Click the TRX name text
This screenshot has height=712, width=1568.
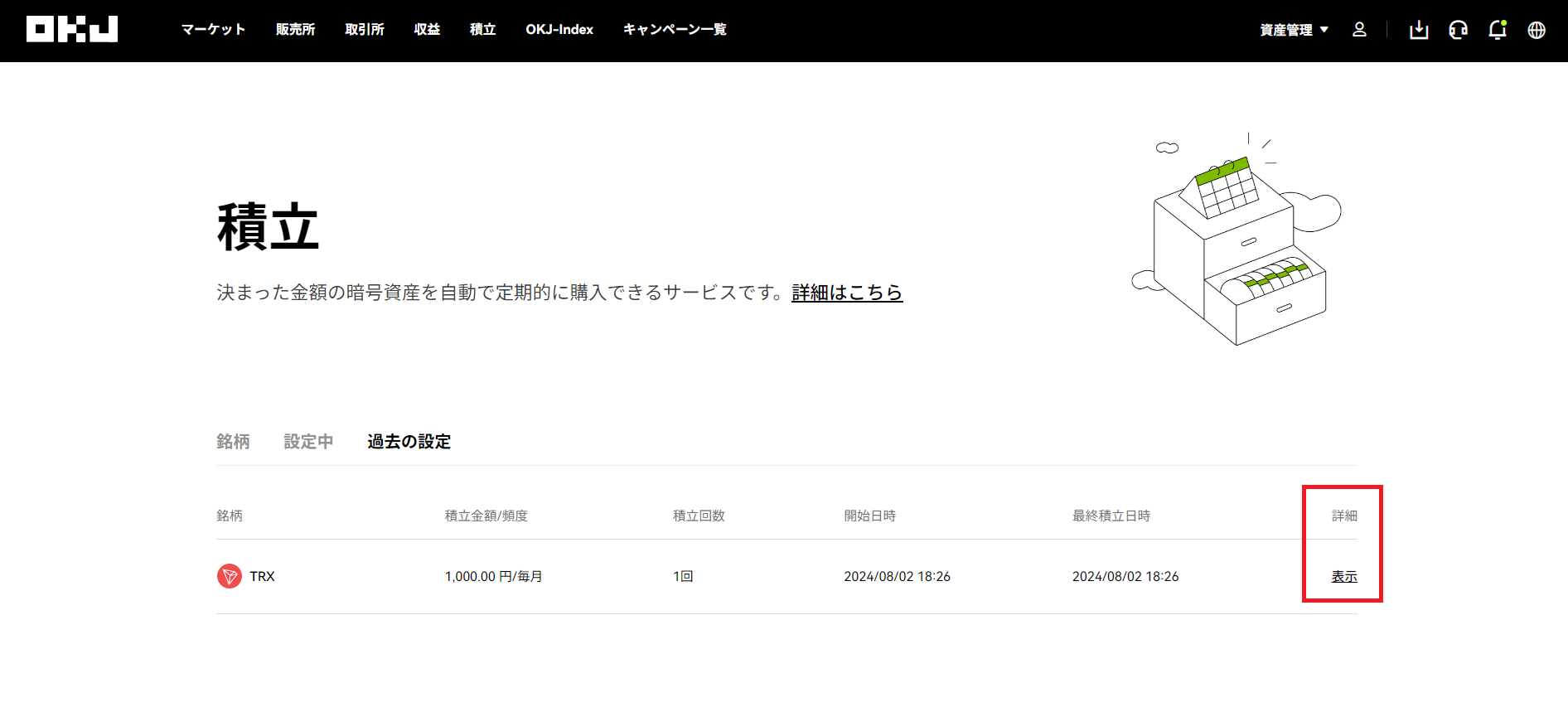(262, 576)
